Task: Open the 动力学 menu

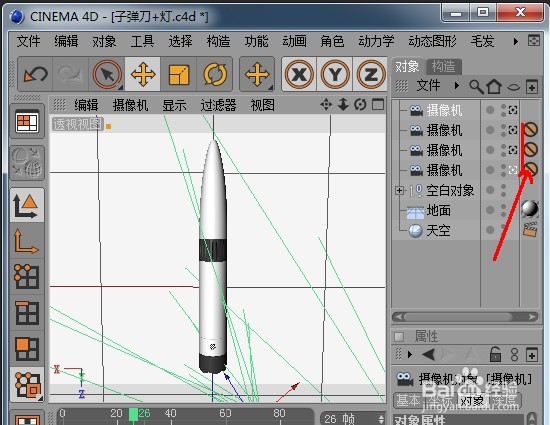Action: (x=376, y=41)
